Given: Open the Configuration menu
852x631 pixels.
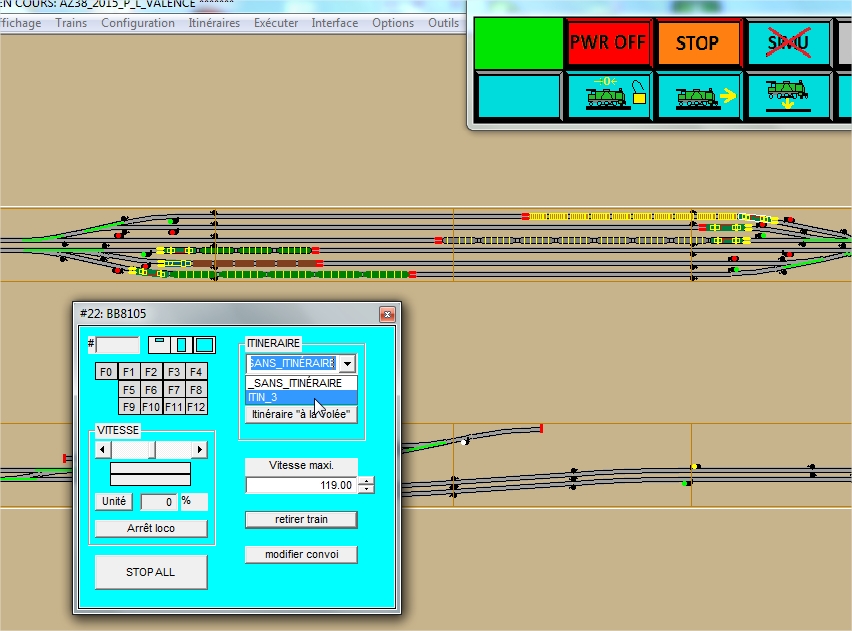Looking at the screenshot, I should coord(138,23).
